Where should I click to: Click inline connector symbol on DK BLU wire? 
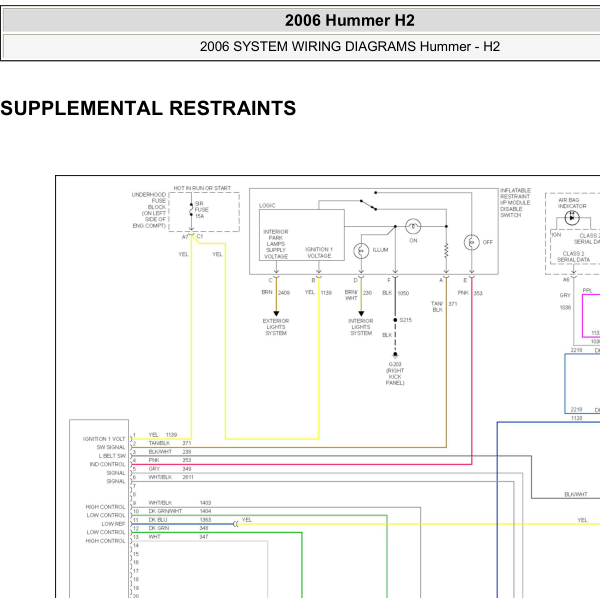[236, 524]
